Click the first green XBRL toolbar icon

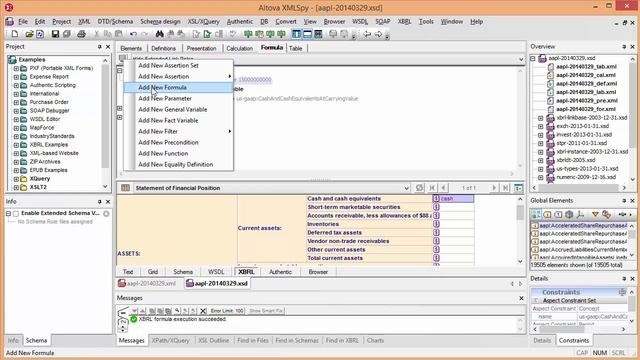248,34
